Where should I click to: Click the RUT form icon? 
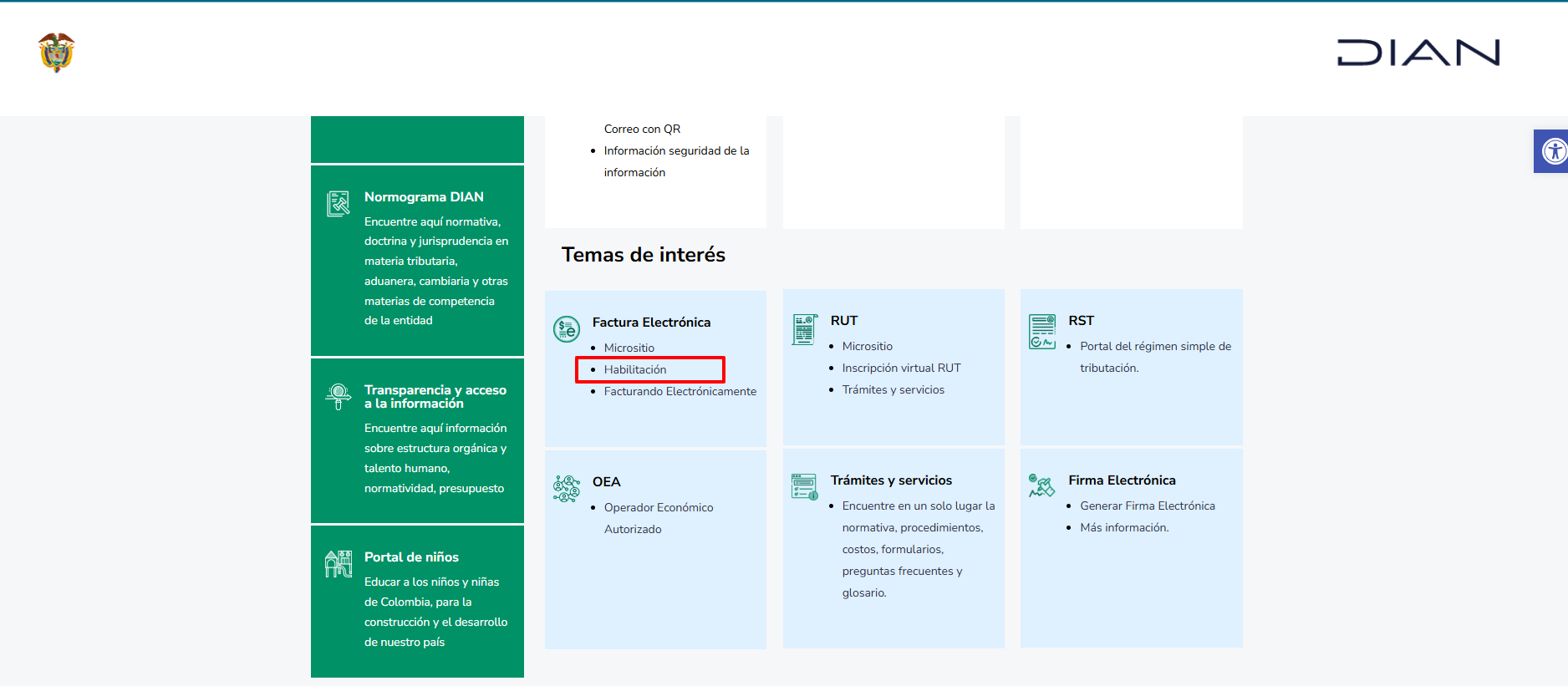[805, 329]
